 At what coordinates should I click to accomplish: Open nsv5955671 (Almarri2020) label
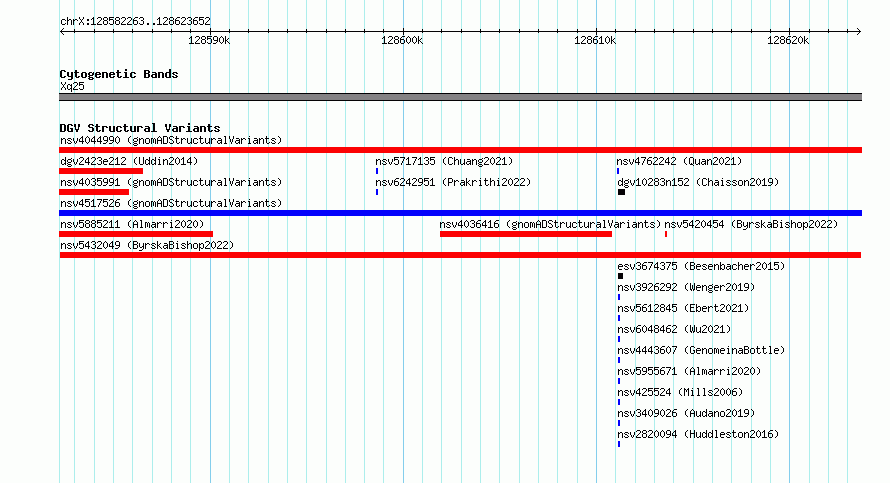point(689,371)
